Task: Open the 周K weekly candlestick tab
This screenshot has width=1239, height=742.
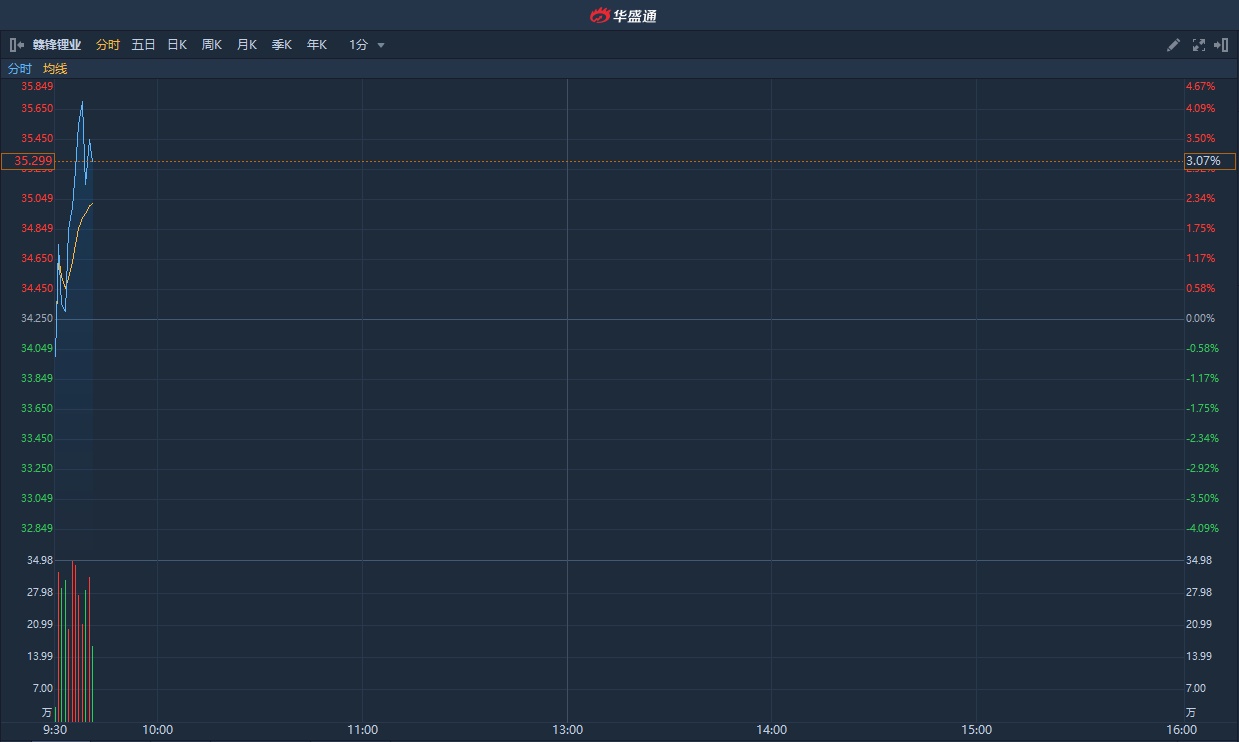Action: 212,45
